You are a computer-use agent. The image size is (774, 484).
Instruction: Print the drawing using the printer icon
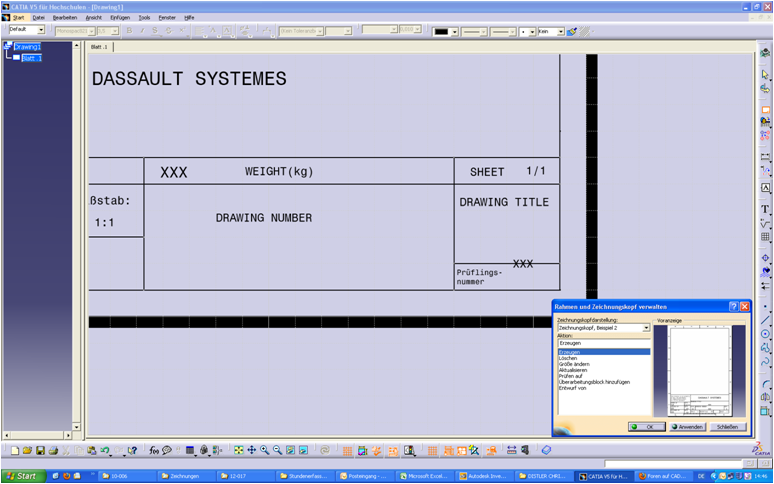tap(53, 450)
